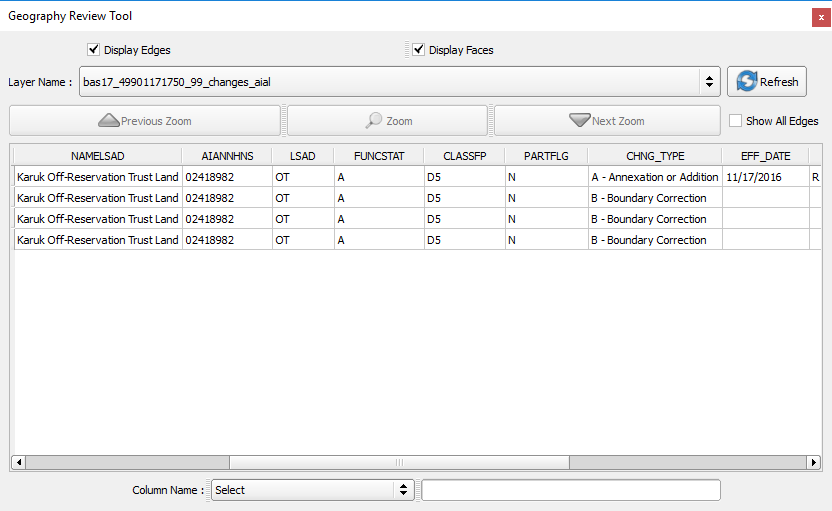Close the Geography Review Tool window
The height and width of the screenshot is (511, 832).
(x=821, y=17)
